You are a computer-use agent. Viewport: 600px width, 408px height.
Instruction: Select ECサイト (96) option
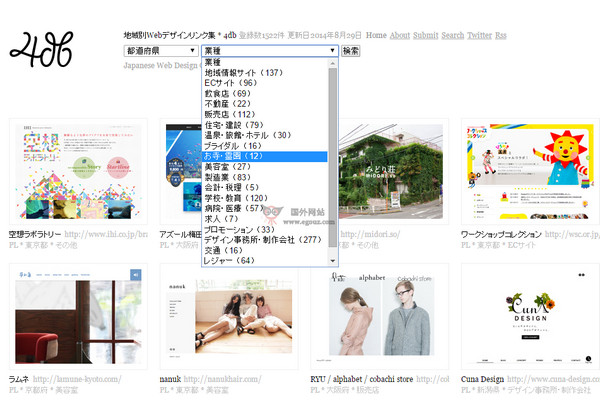[x=264, y=83]
